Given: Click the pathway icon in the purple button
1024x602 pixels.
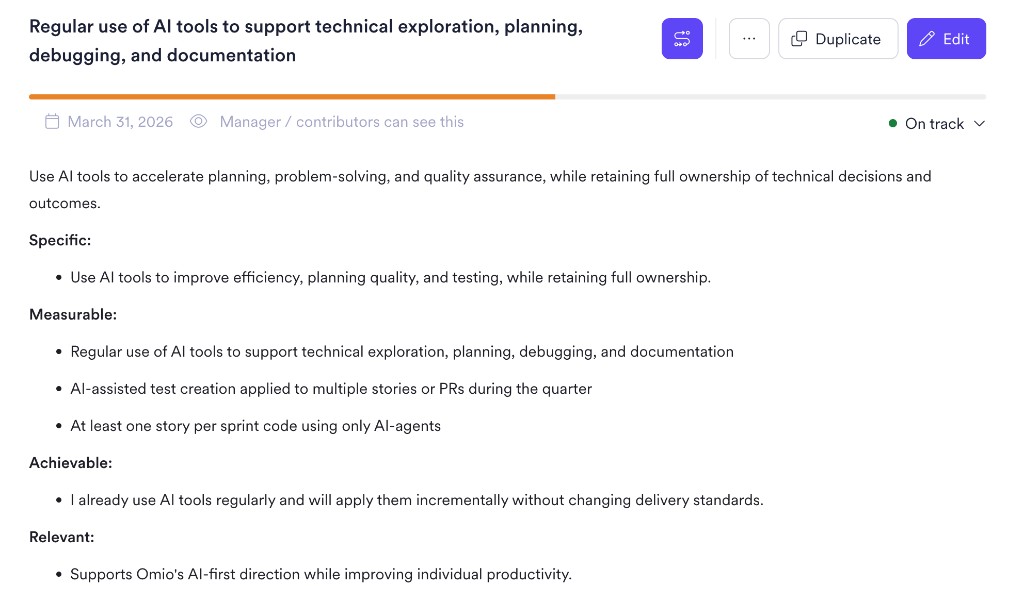Looking at the screenshot, I should pyautogui.click(x=682, y=38).
